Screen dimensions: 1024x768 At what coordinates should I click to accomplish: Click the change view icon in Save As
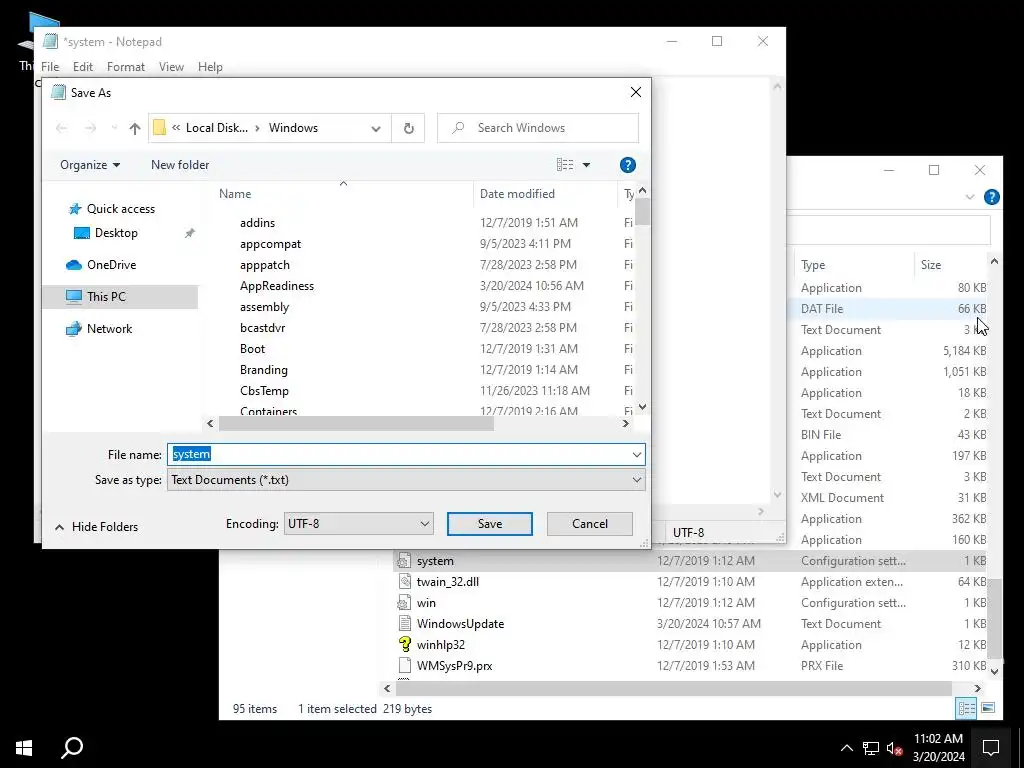click(x=565, y=165)
